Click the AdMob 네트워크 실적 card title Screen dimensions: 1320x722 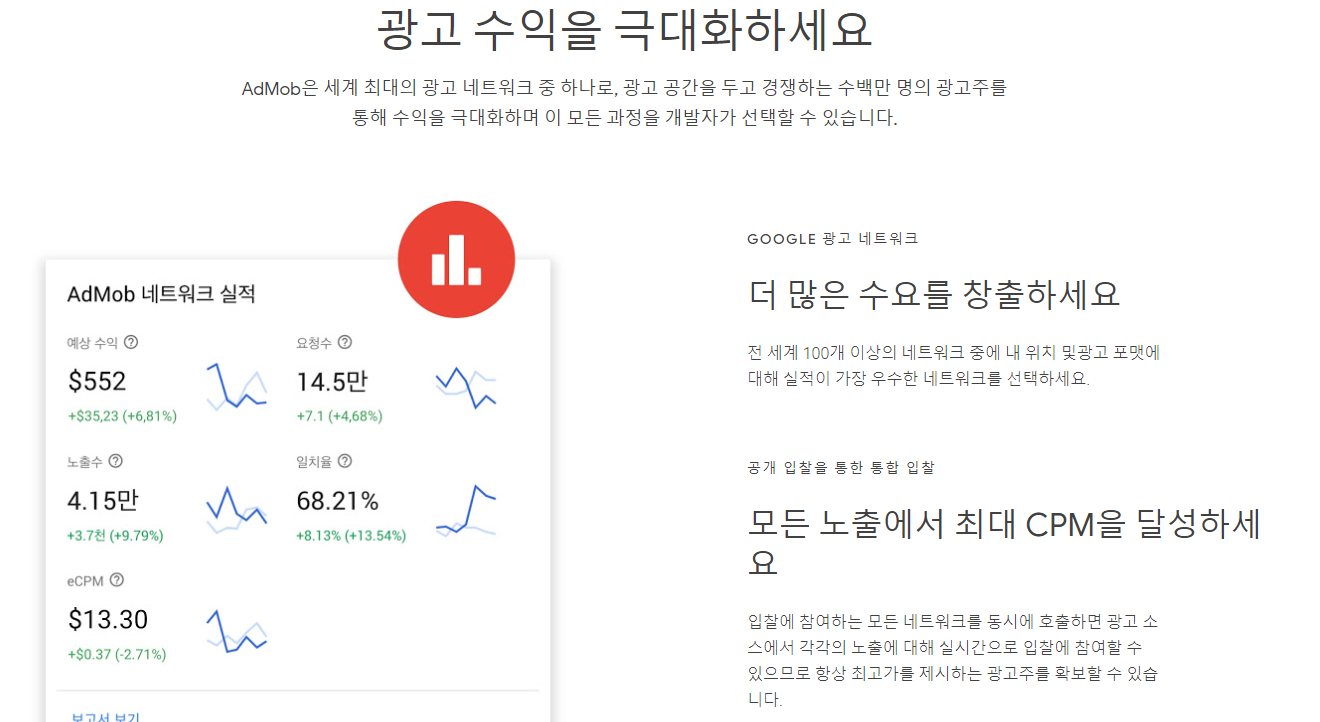162,294
